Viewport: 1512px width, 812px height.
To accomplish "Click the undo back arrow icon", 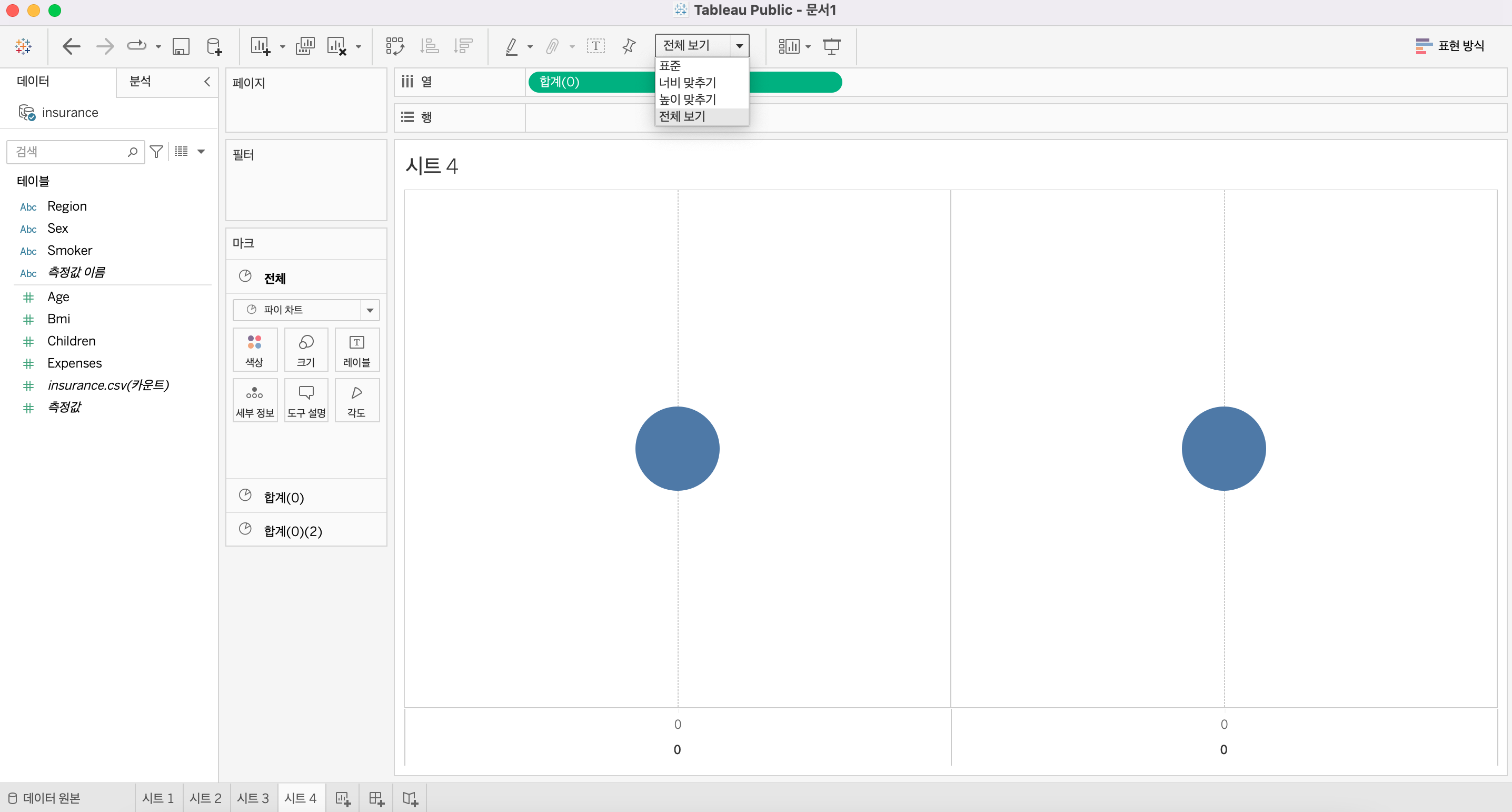I will coord(71,46).
